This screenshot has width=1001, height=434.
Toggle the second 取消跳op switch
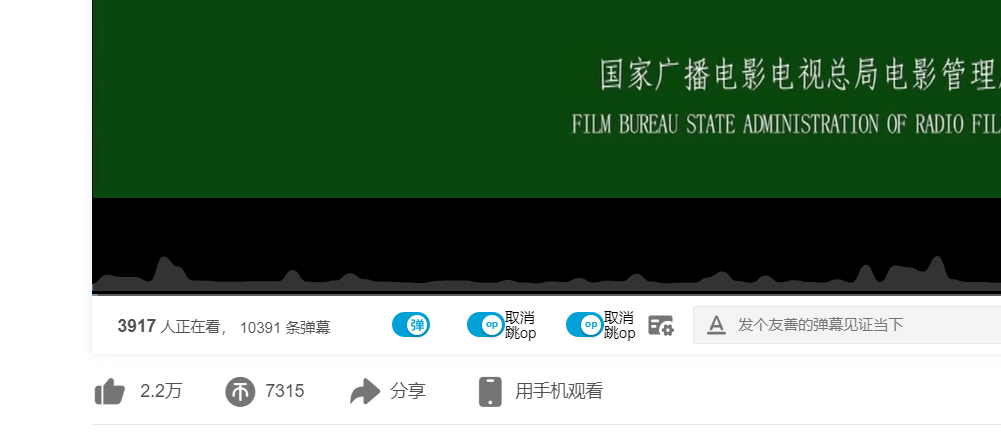[585, 325]
